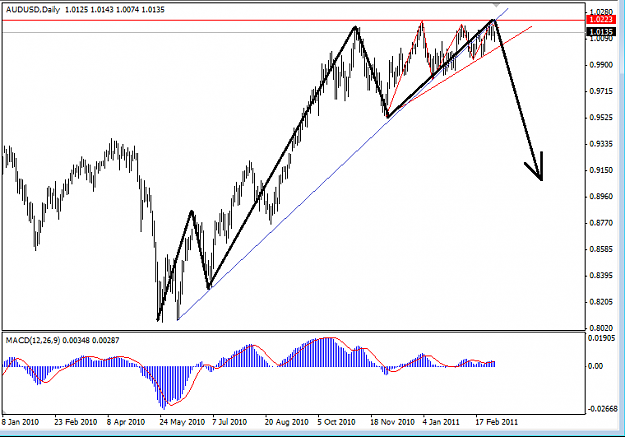The image size is (625, 437).
Task: Click the 17 Feb 2011 date label
Action: pyautogui.click(x=497, y=422)
